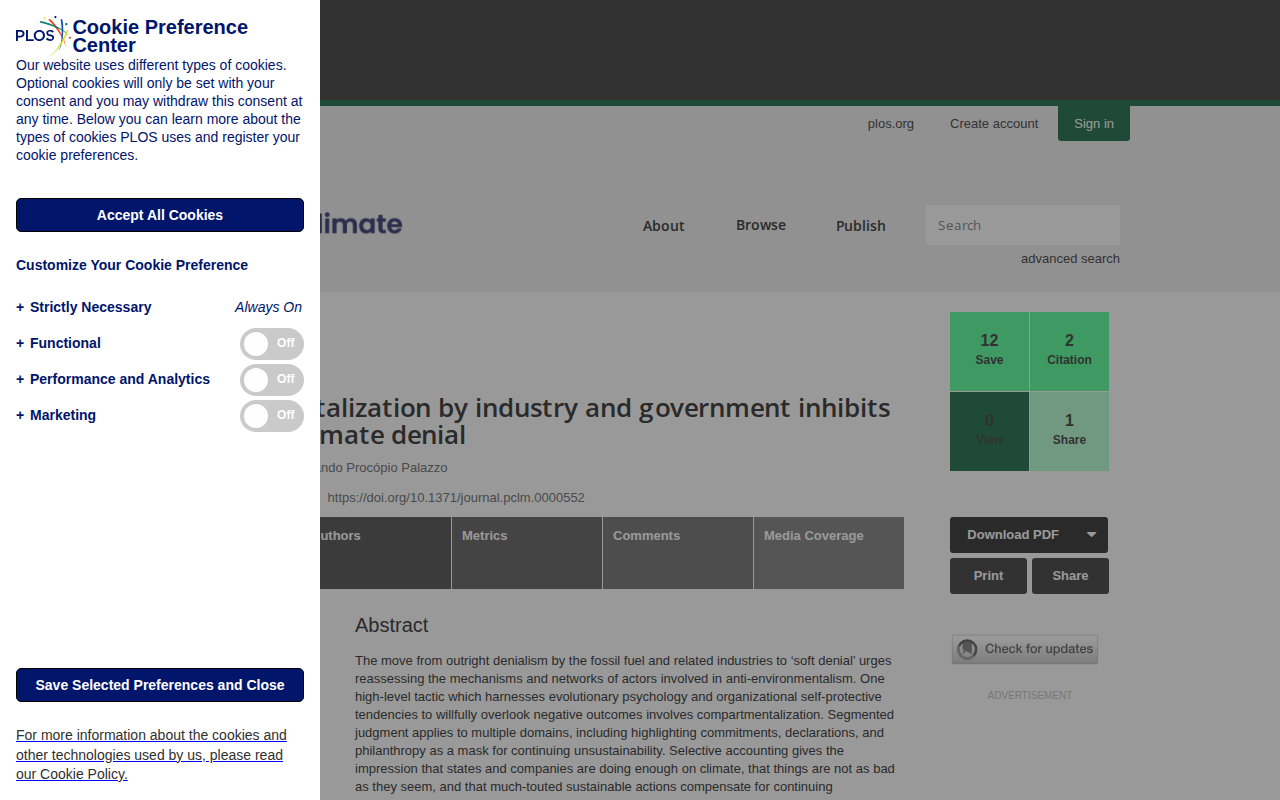
Task: Click the Customize Your Cookie Preference heading
Action: (x=132, y=265)
